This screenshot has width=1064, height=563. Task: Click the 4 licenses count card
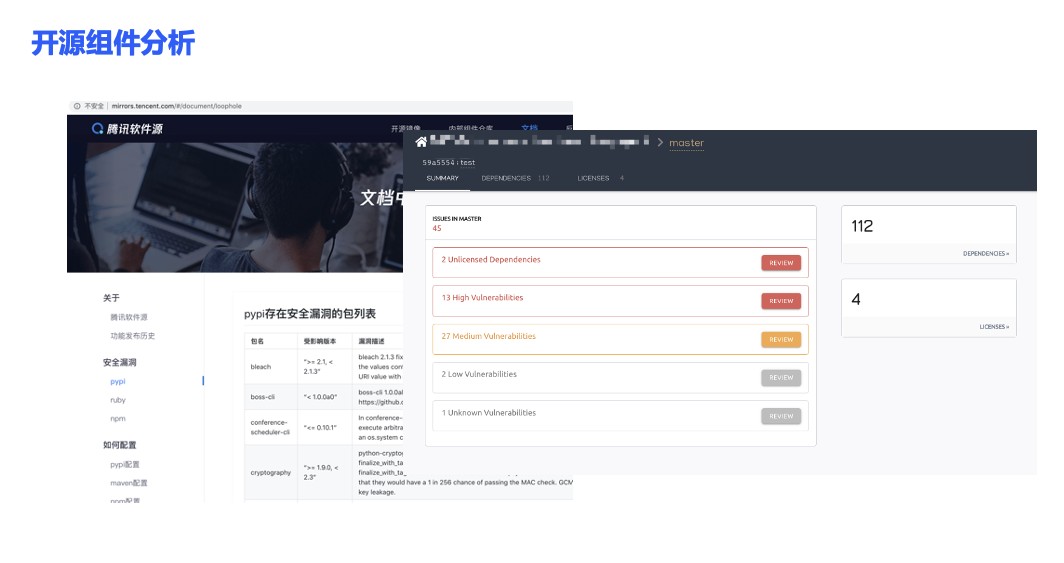point(929,307)
